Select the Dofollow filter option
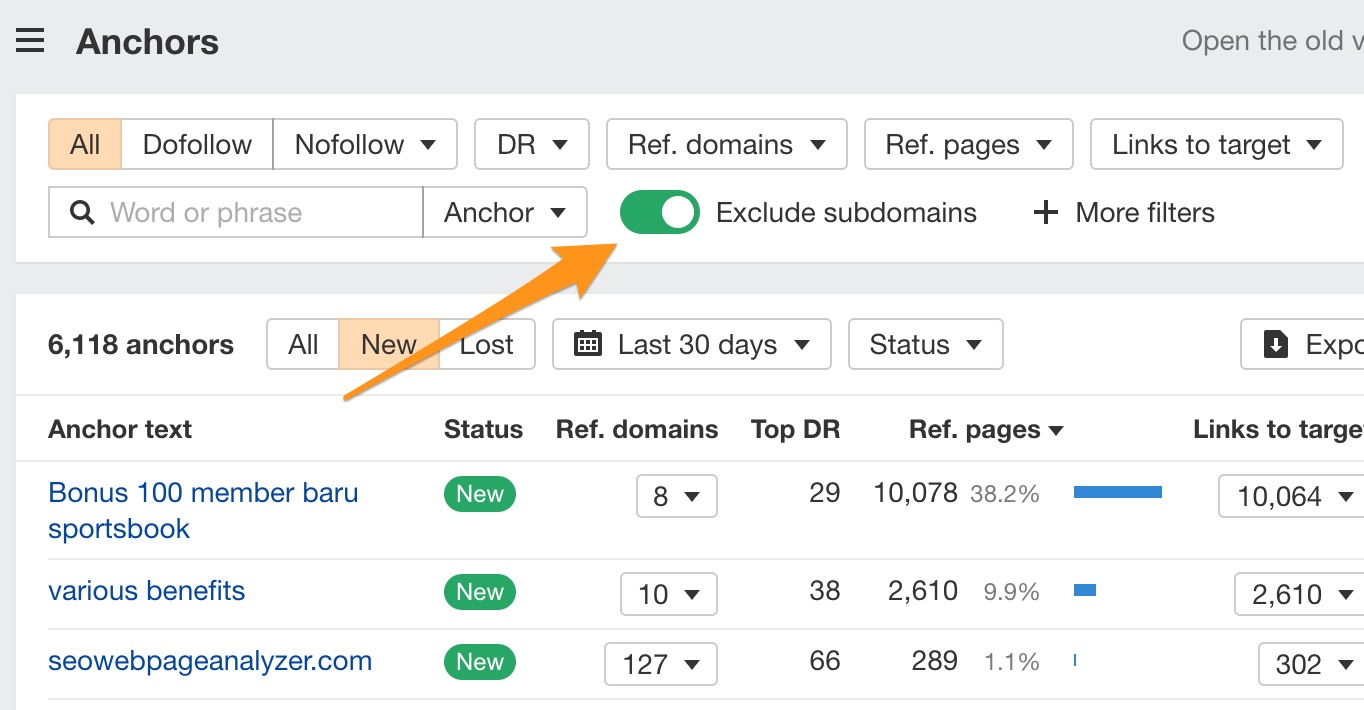The width and height of the screenshot is (1364, 710). [197, 145]
